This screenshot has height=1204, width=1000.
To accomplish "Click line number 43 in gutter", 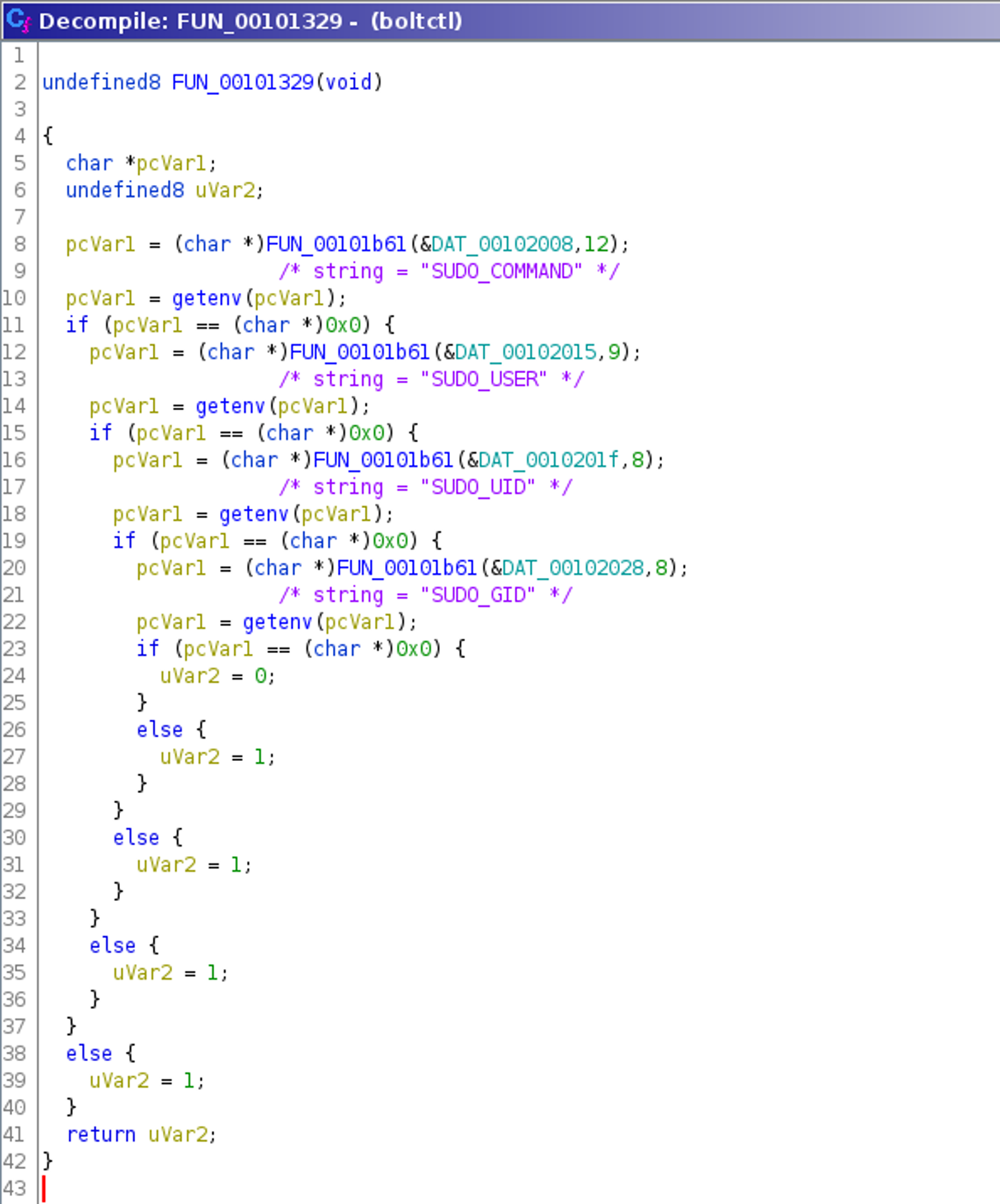I will pos(14,1189).
